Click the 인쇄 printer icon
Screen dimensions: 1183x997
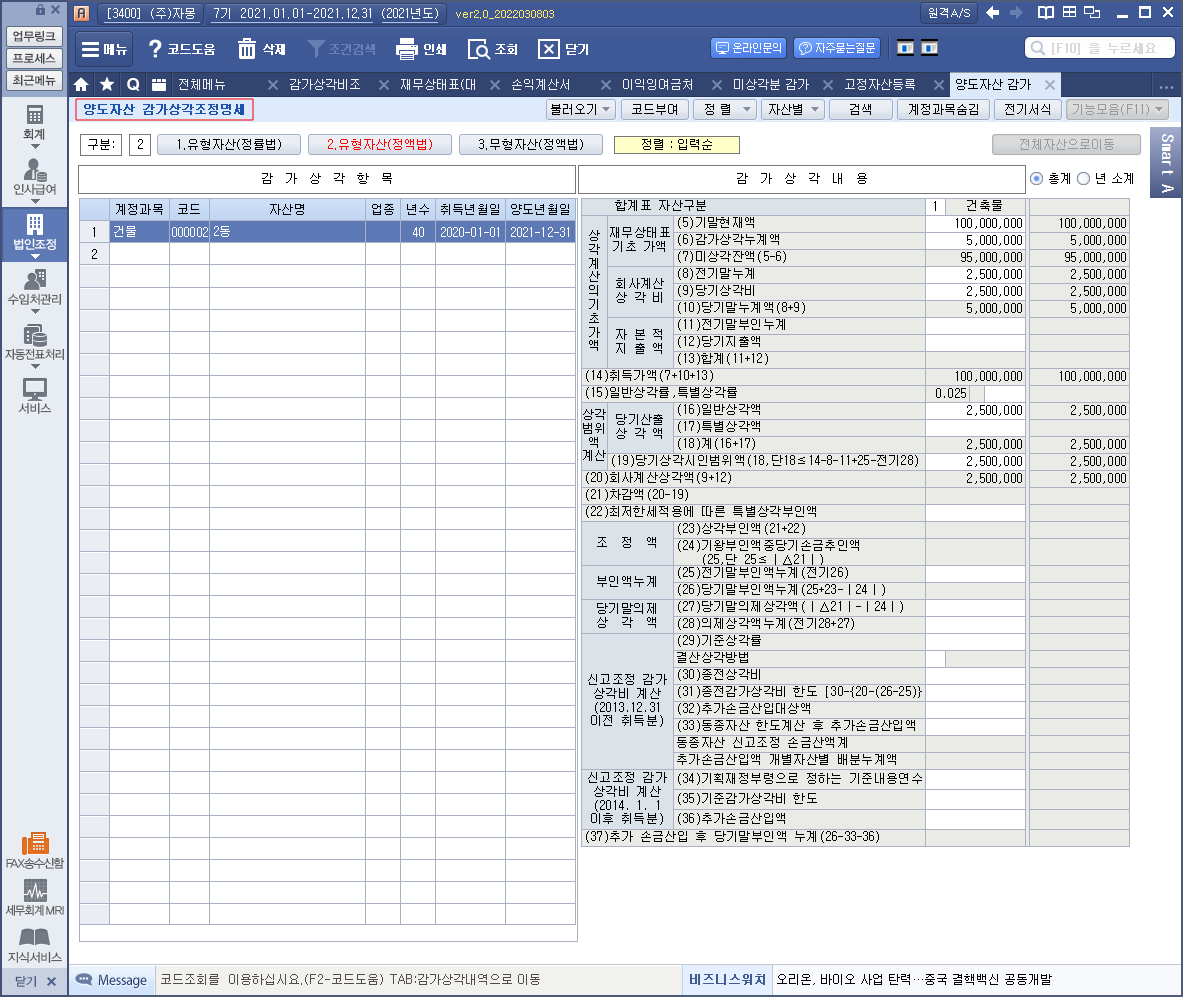pyautogui.click(x=405, y=49)
